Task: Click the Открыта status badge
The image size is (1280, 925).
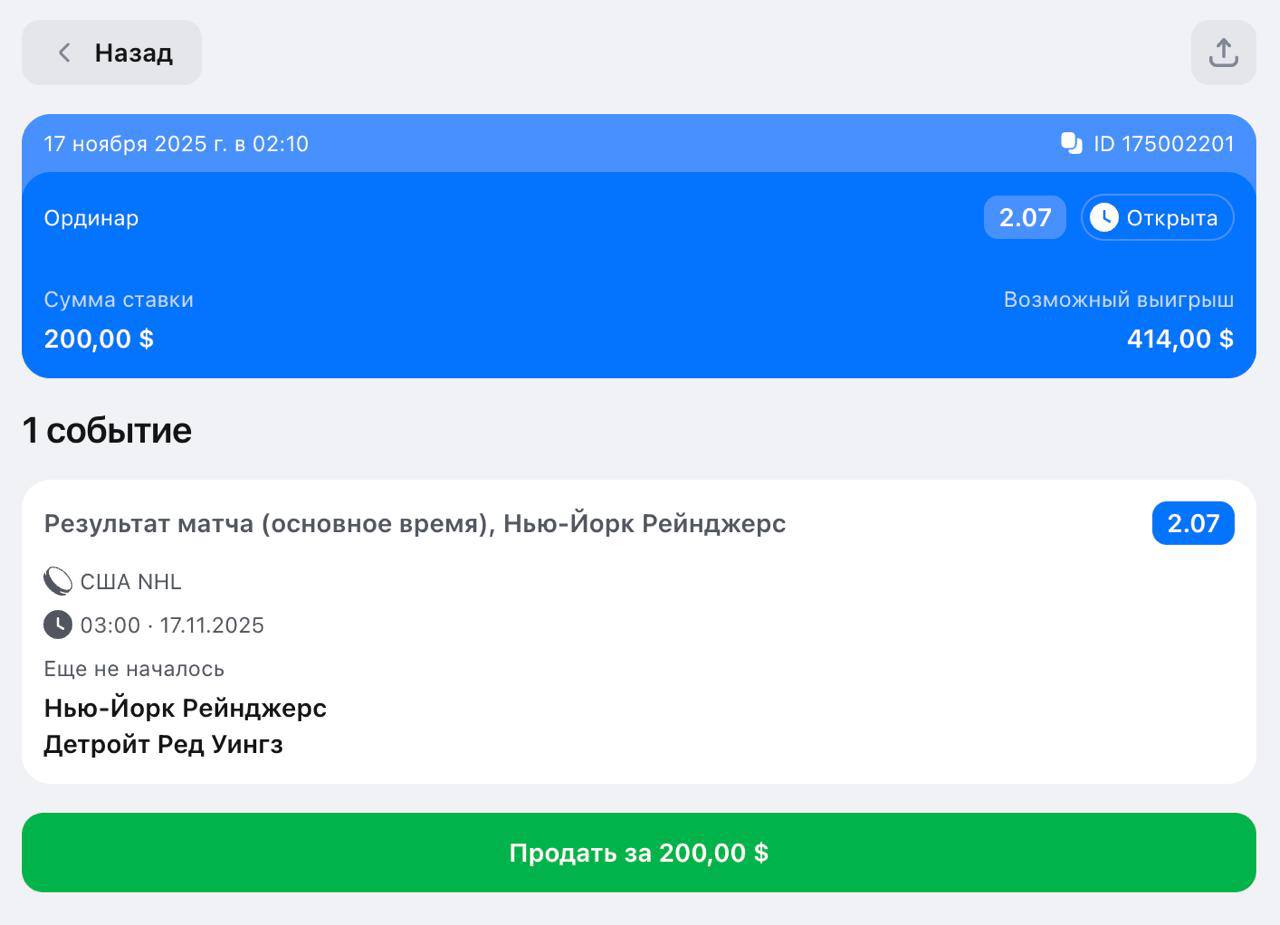Action: [x=1157, y=218]
